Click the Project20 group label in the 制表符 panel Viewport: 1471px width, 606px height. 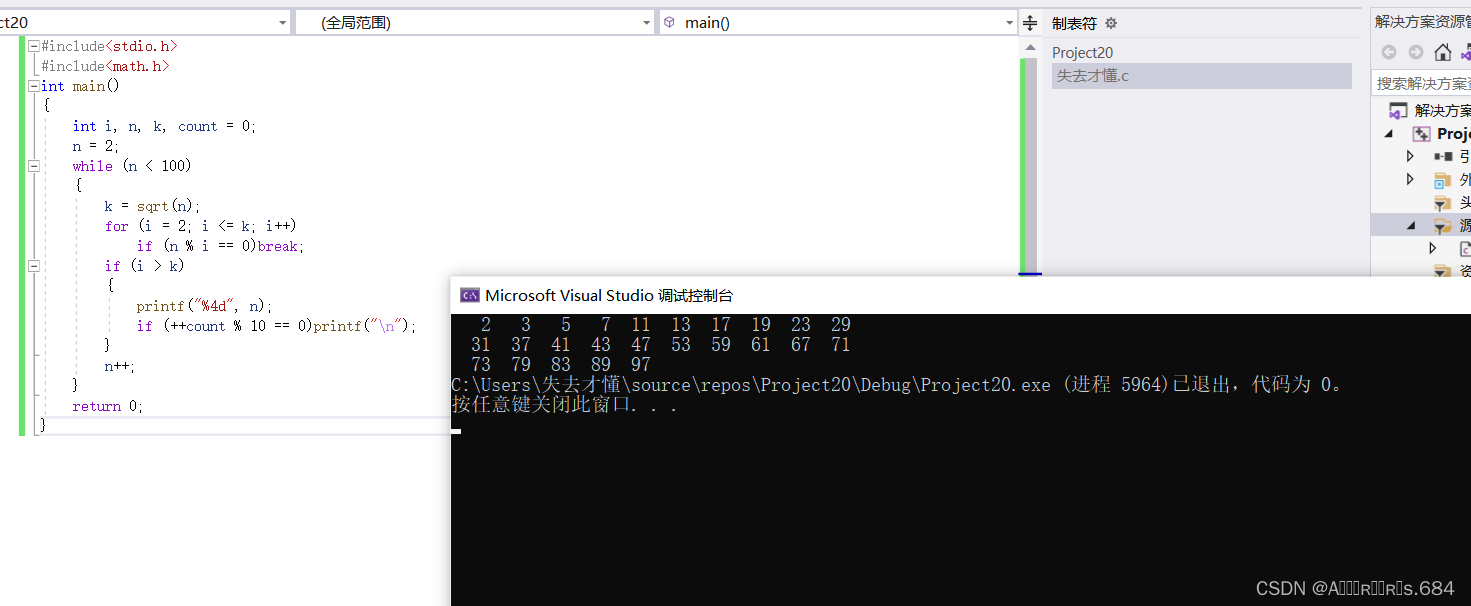pos(1082,53)
